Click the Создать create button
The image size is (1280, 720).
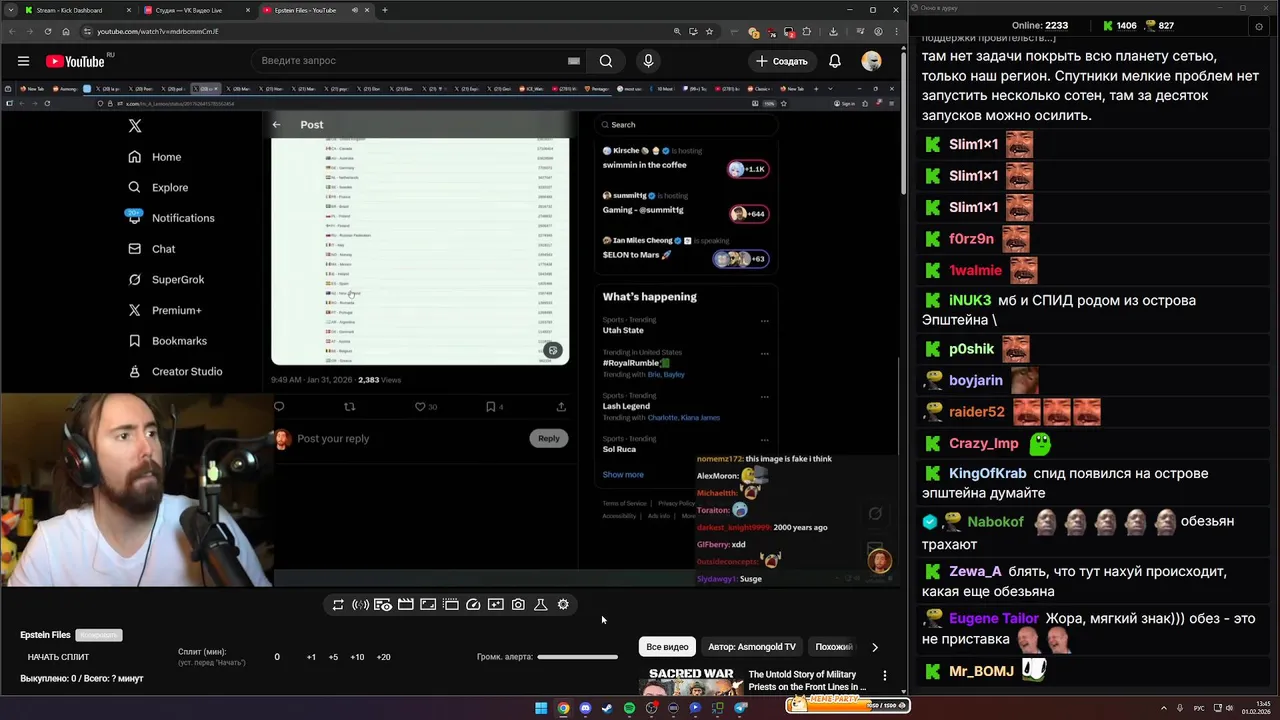pyautogui.click(x=781, y=61)
